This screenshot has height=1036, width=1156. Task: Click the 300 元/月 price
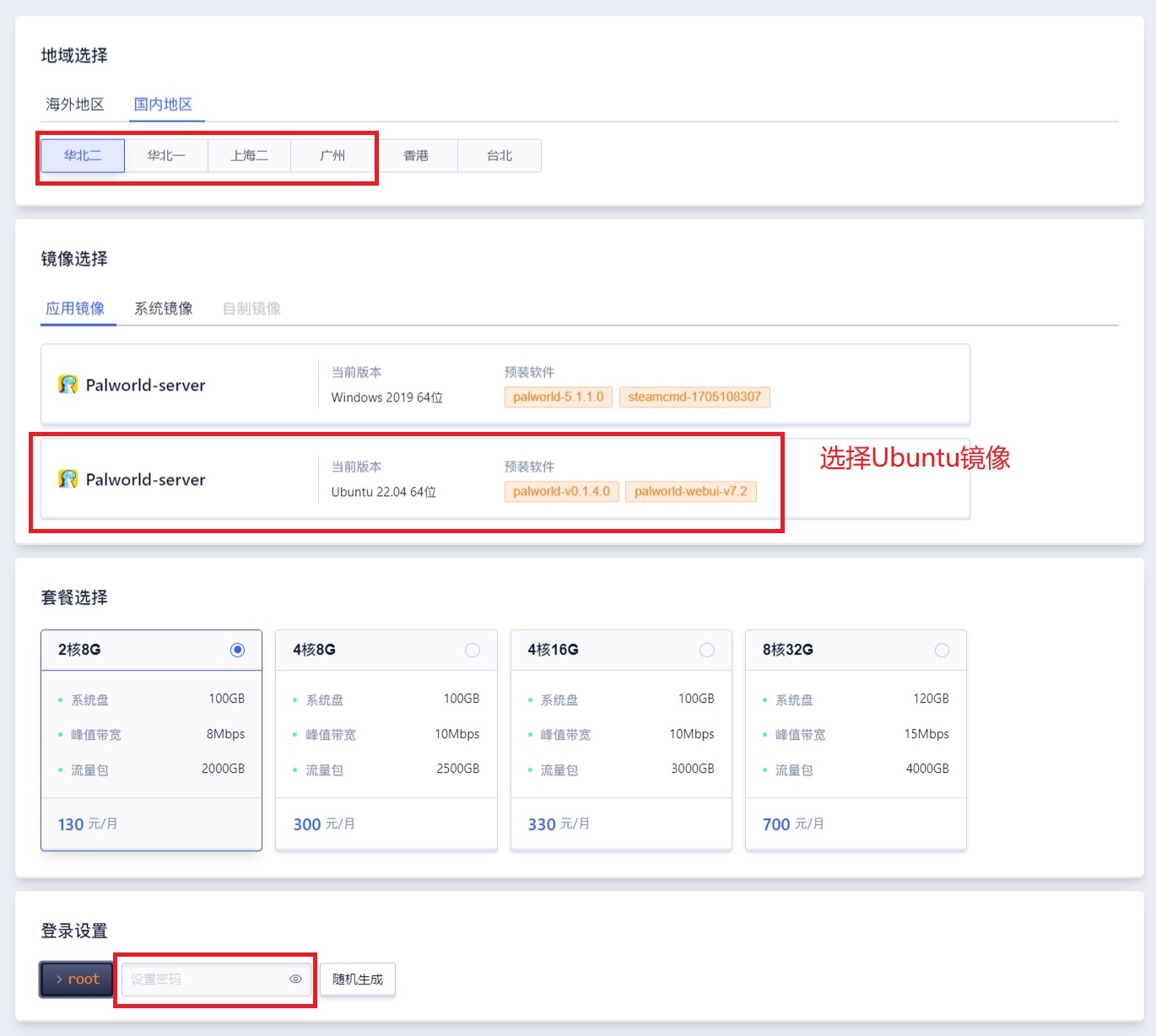[324, 824]
